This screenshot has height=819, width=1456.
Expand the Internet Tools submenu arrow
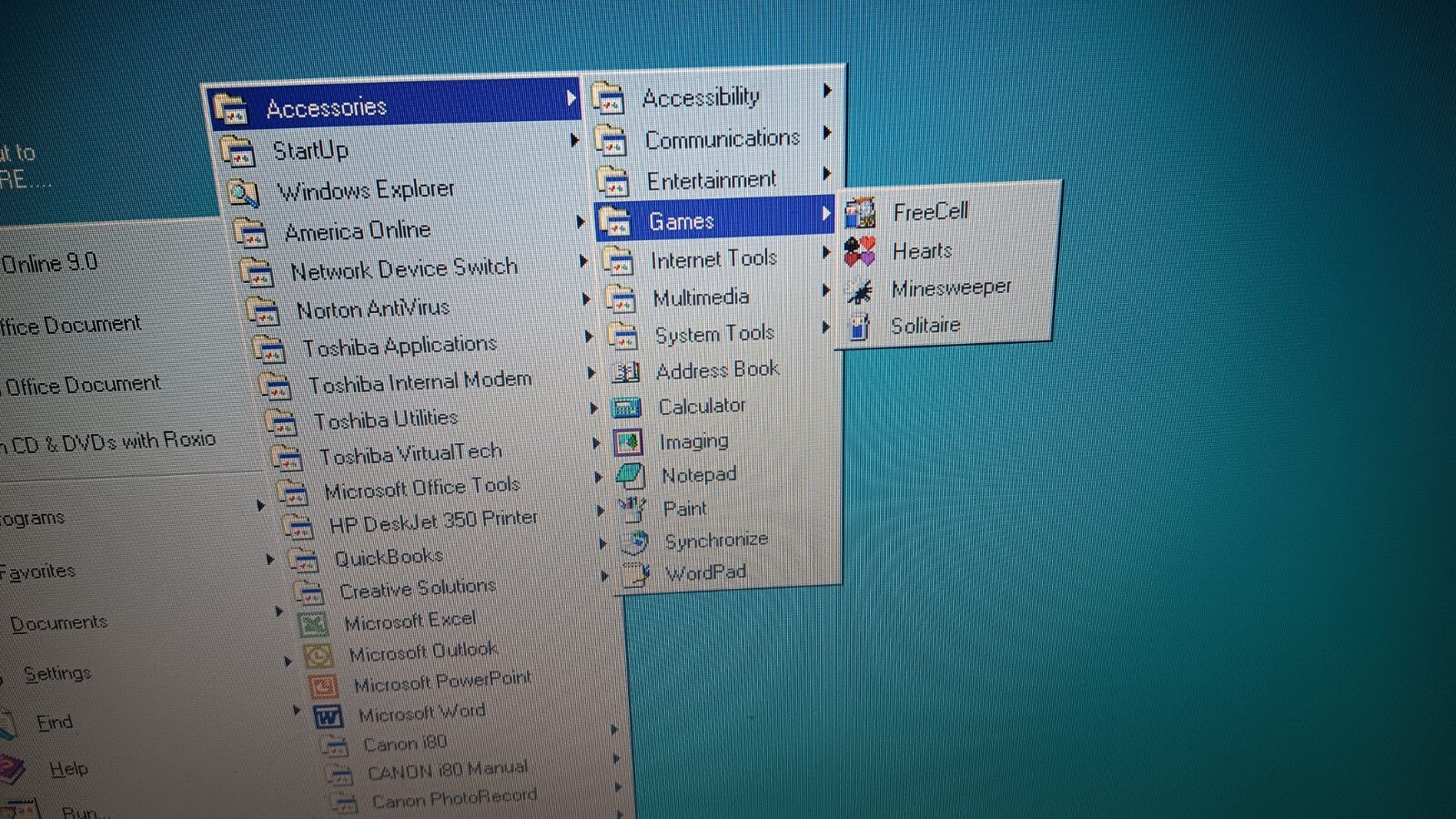(x=826, y=252)
